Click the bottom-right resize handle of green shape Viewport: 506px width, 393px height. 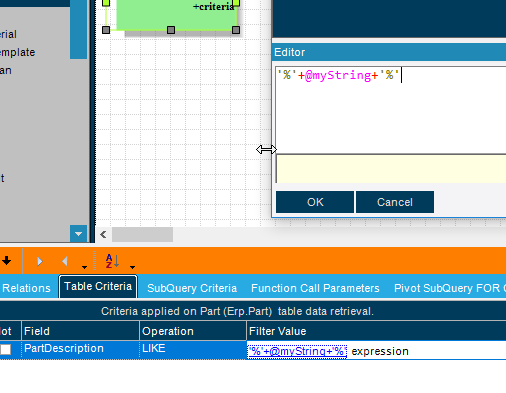[236, 30]
